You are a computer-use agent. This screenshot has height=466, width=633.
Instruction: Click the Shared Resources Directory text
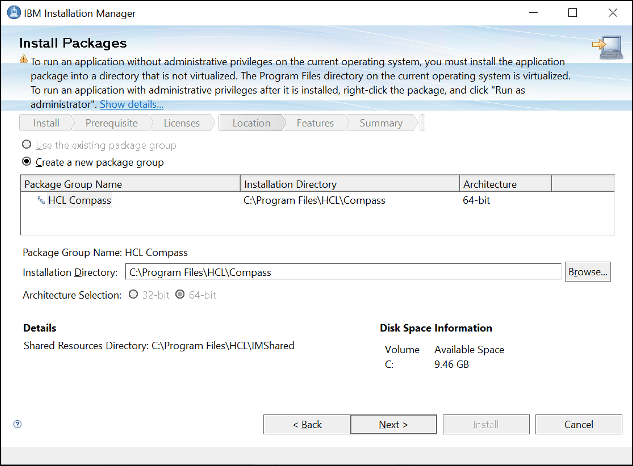point(159,346)
